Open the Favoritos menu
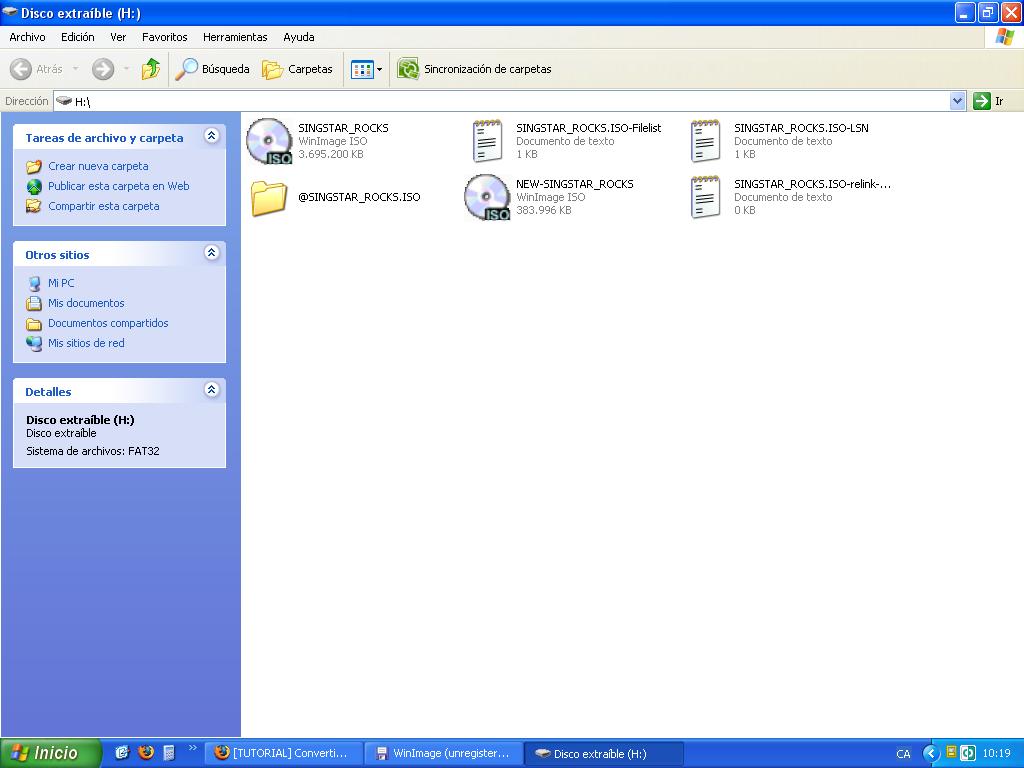The image size is (1024, 768). point(164,37)
